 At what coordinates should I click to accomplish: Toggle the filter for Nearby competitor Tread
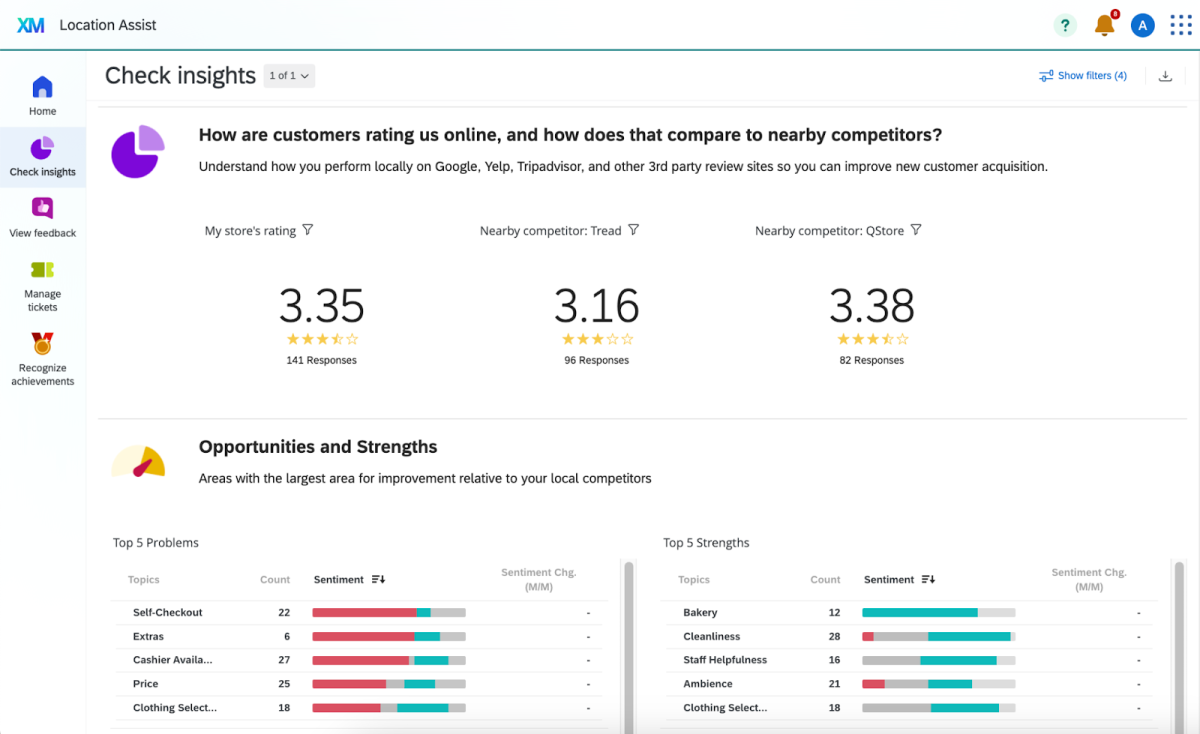coord(634,229)
